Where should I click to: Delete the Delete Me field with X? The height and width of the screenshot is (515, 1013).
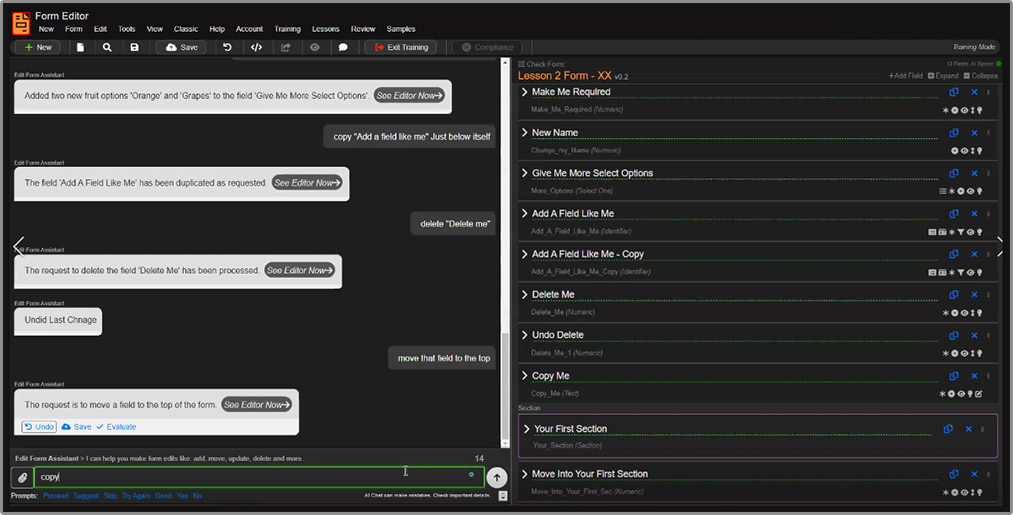pos(974,295)
